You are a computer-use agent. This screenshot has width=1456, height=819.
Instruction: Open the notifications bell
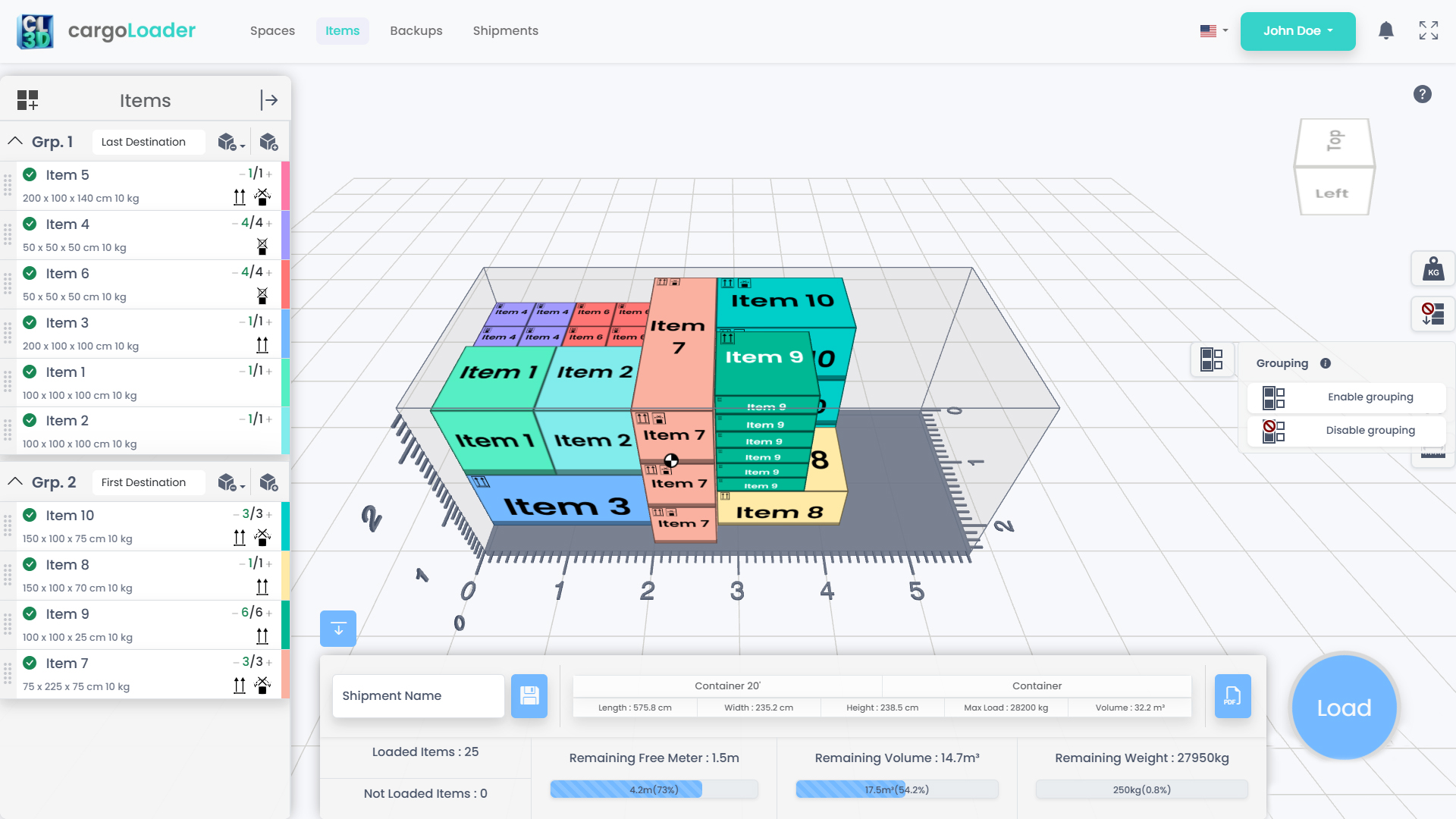click(x=1386, y=30)
